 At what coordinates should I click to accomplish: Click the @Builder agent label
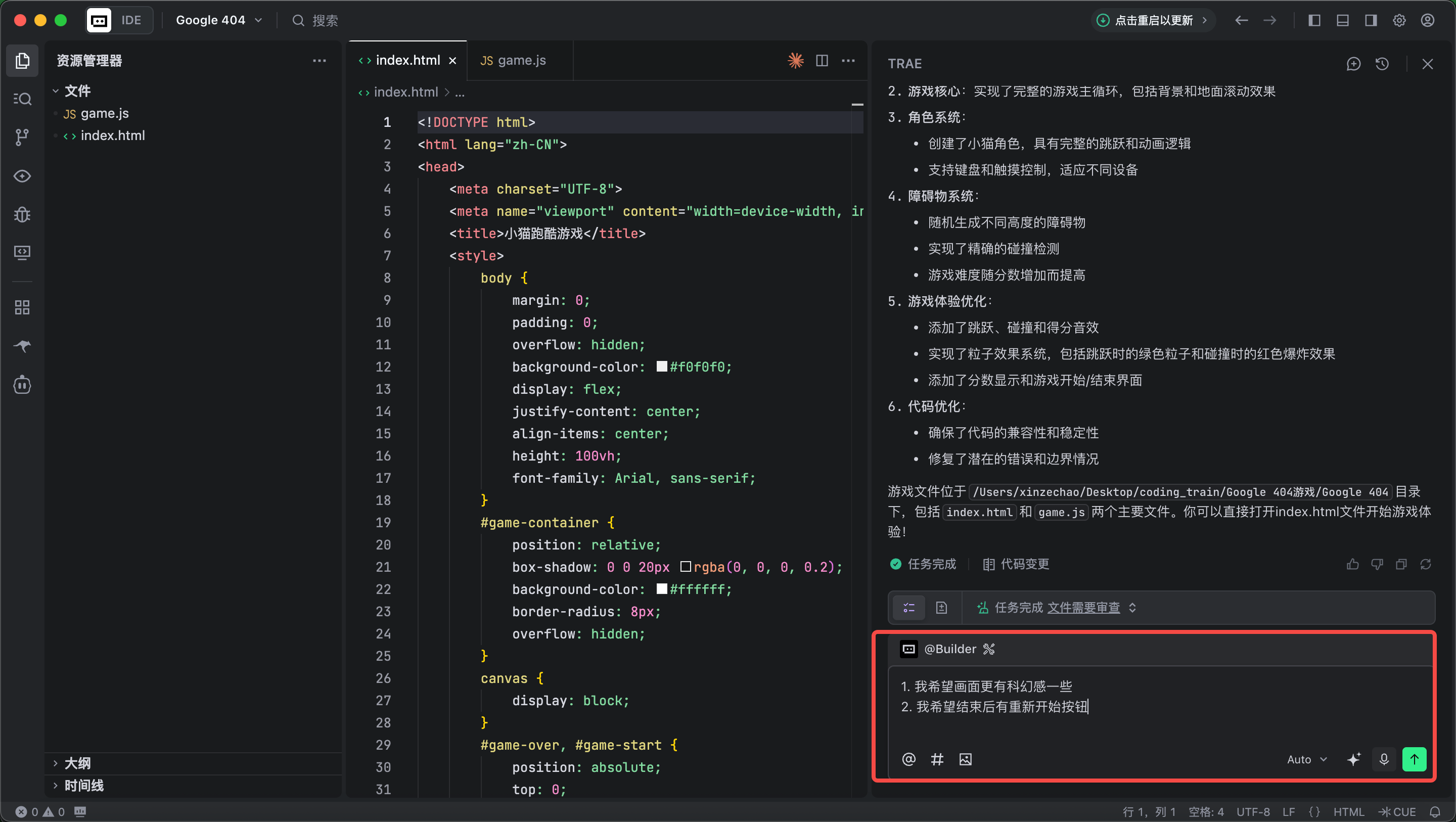[949, 649]
